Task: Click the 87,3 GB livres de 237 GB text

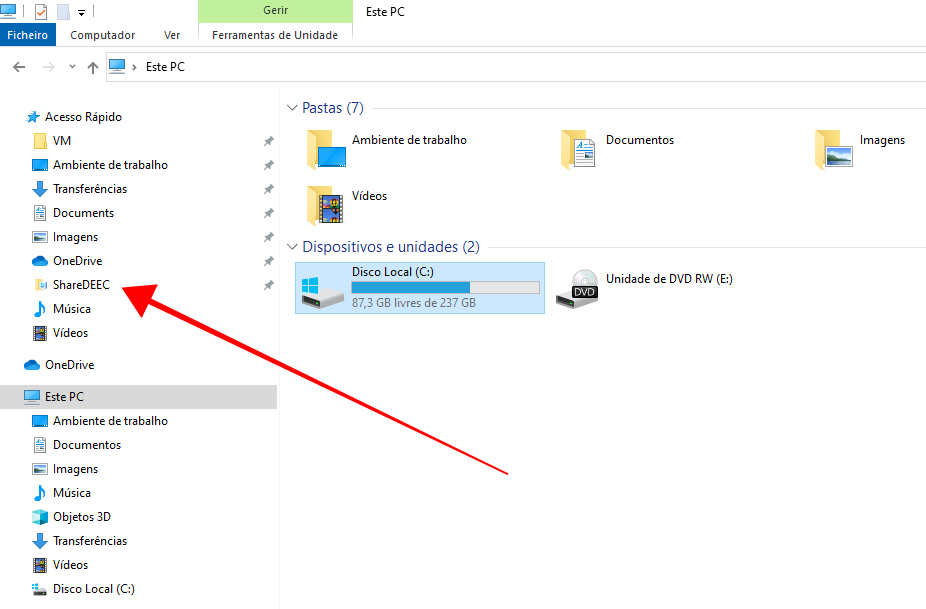Action: point(414,303)
